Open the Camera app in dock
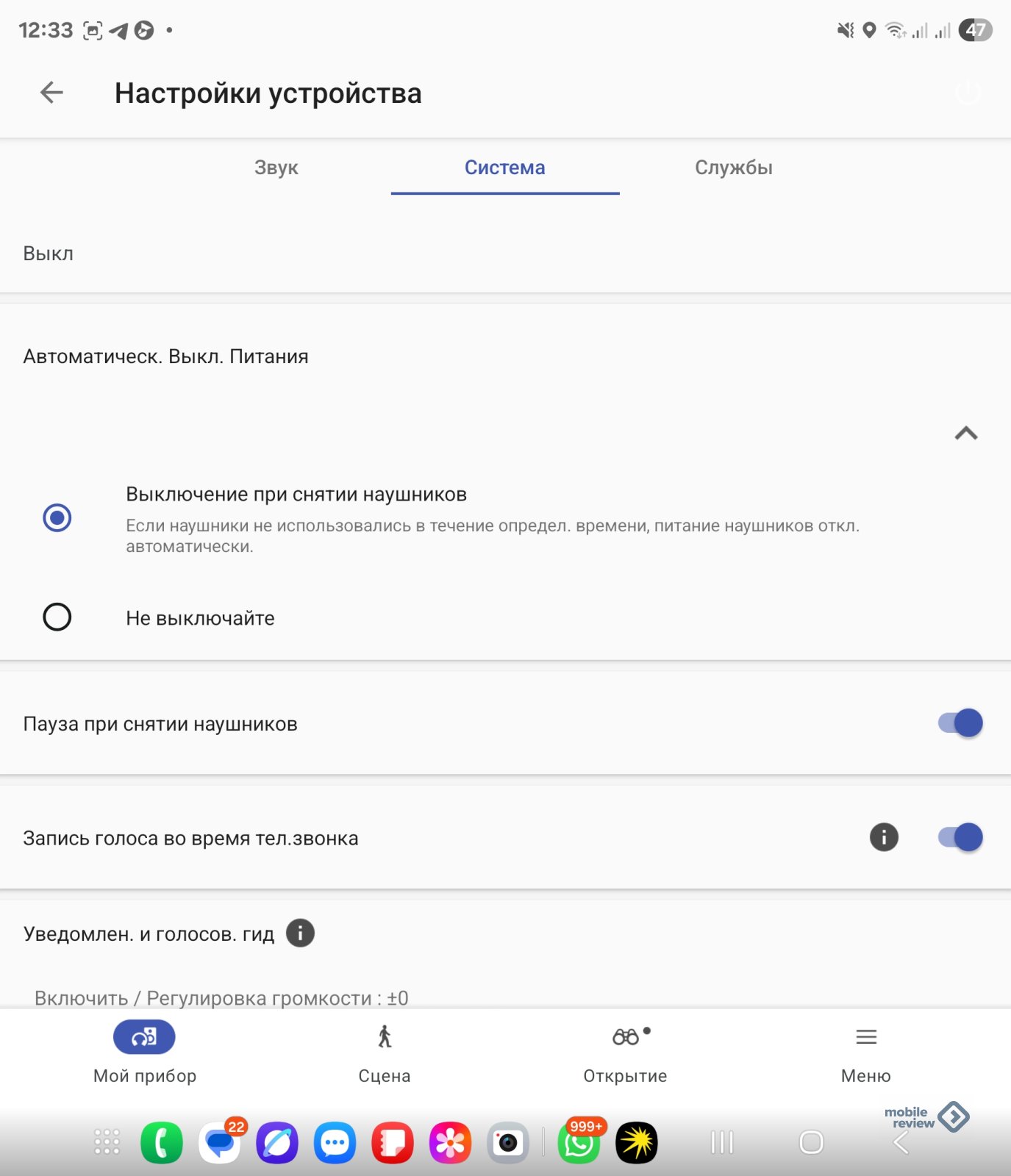This screenshot has height=1176, width=1011. 508,1143
